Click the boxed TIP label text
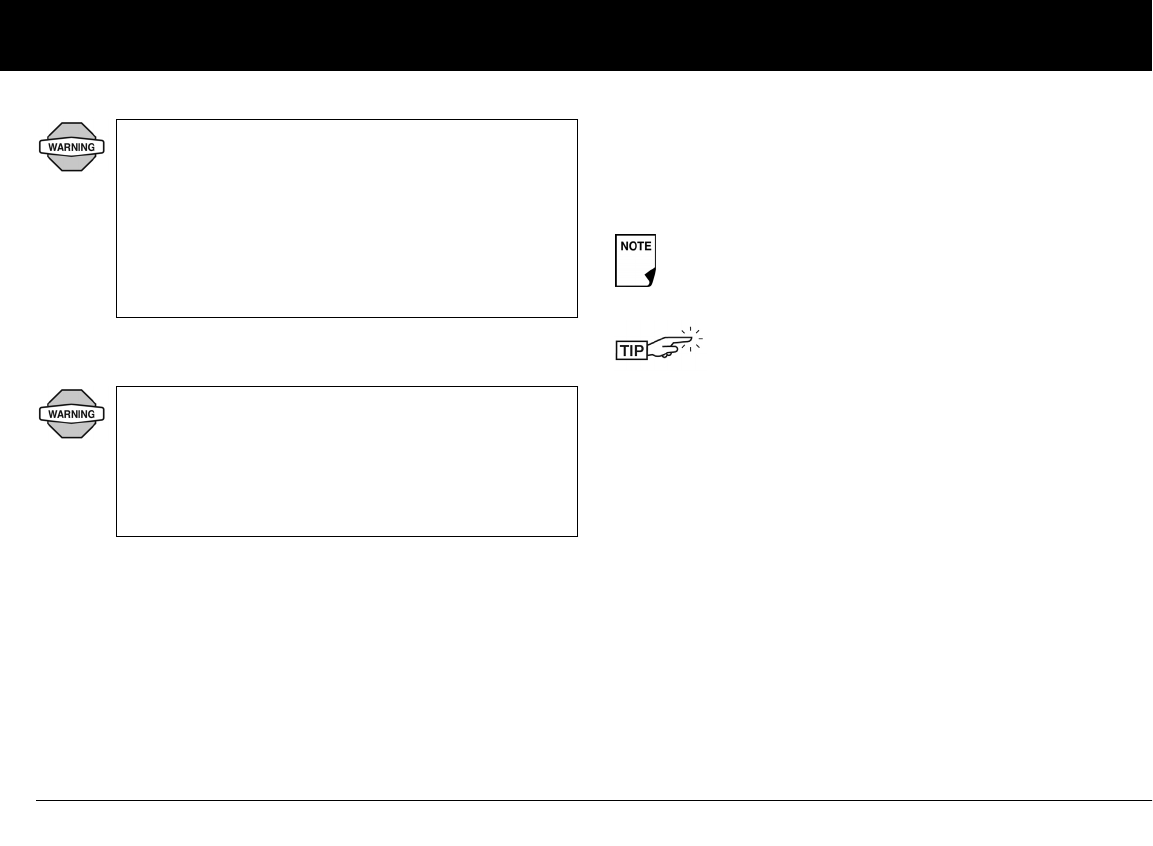 [x=631, y=350]
